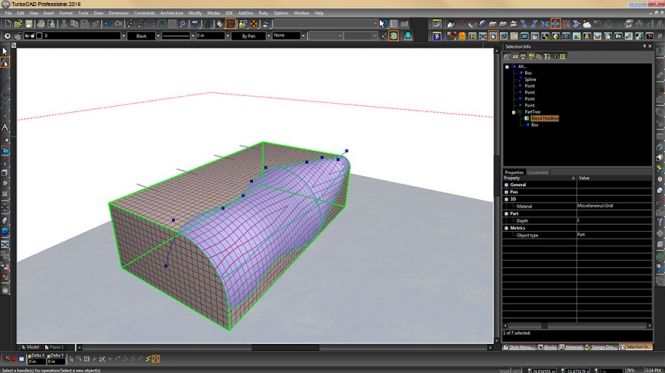Open the Black pen color dropdown
665x373 pixels.
tap(158, 36)
